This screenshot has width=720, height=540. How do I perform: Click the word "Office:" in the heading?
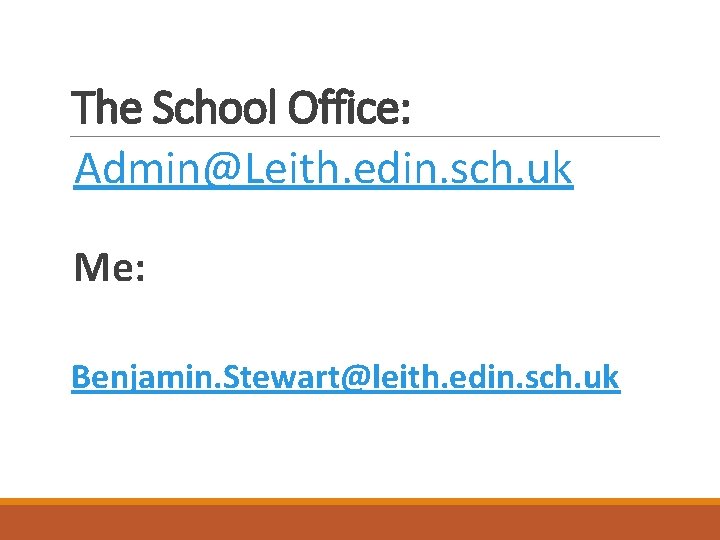pos(349,108)
